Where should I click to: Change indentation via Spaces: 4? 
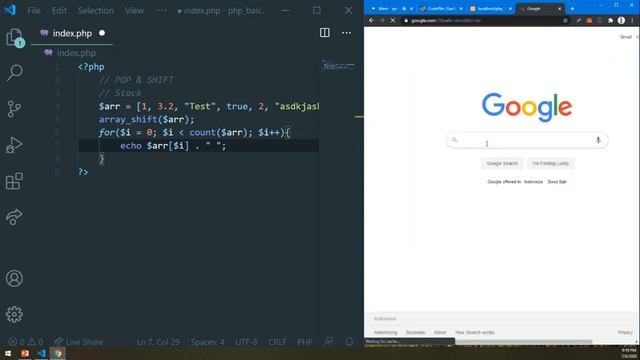pyautogui.click(x=207, y=342)
